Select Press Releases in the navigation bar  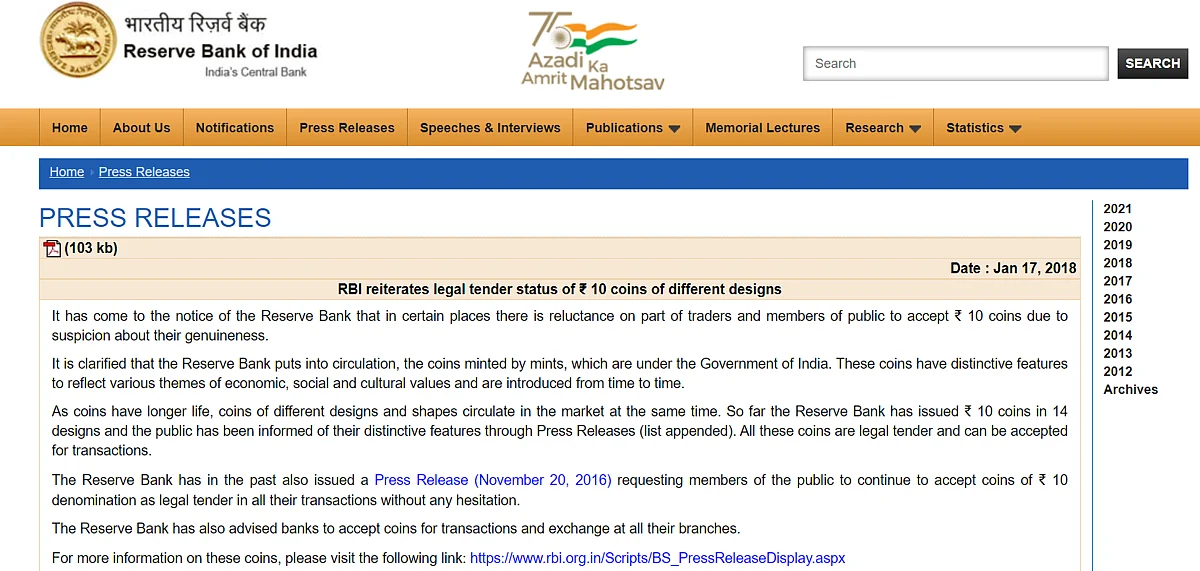click(x=347, y=128)
